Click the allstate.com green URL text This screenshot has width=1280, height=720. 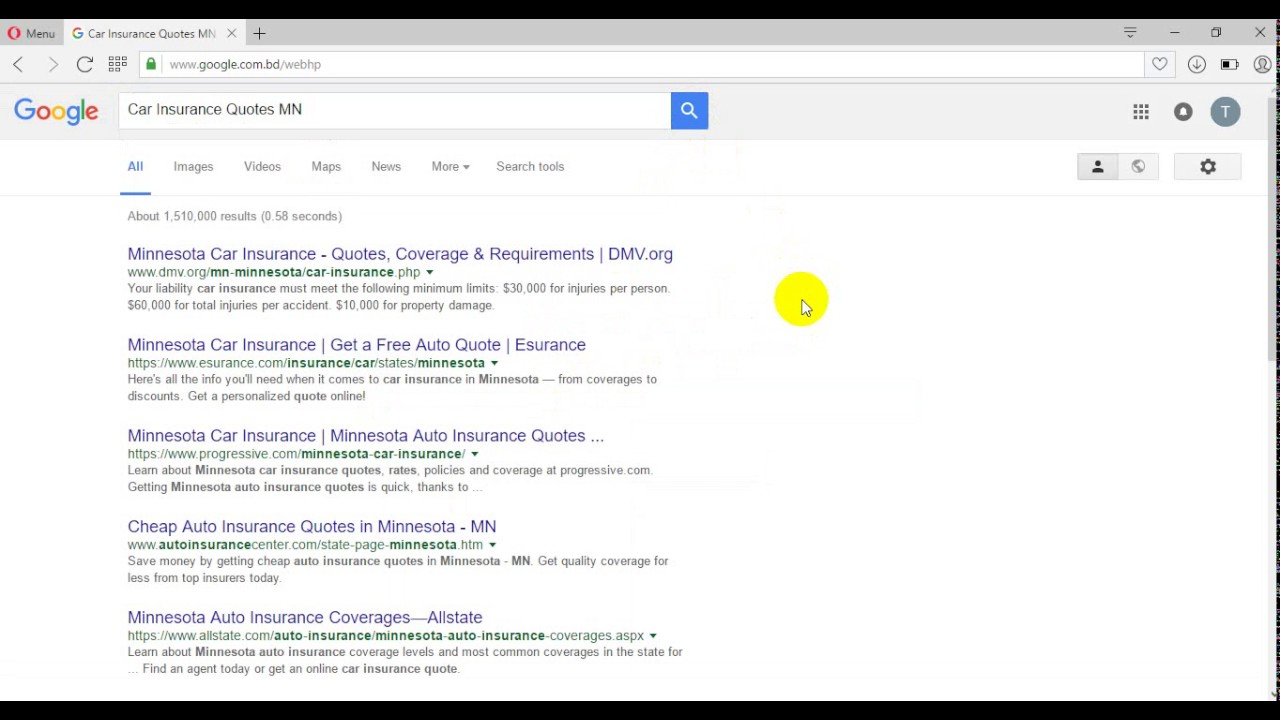(x=385, y=636)
